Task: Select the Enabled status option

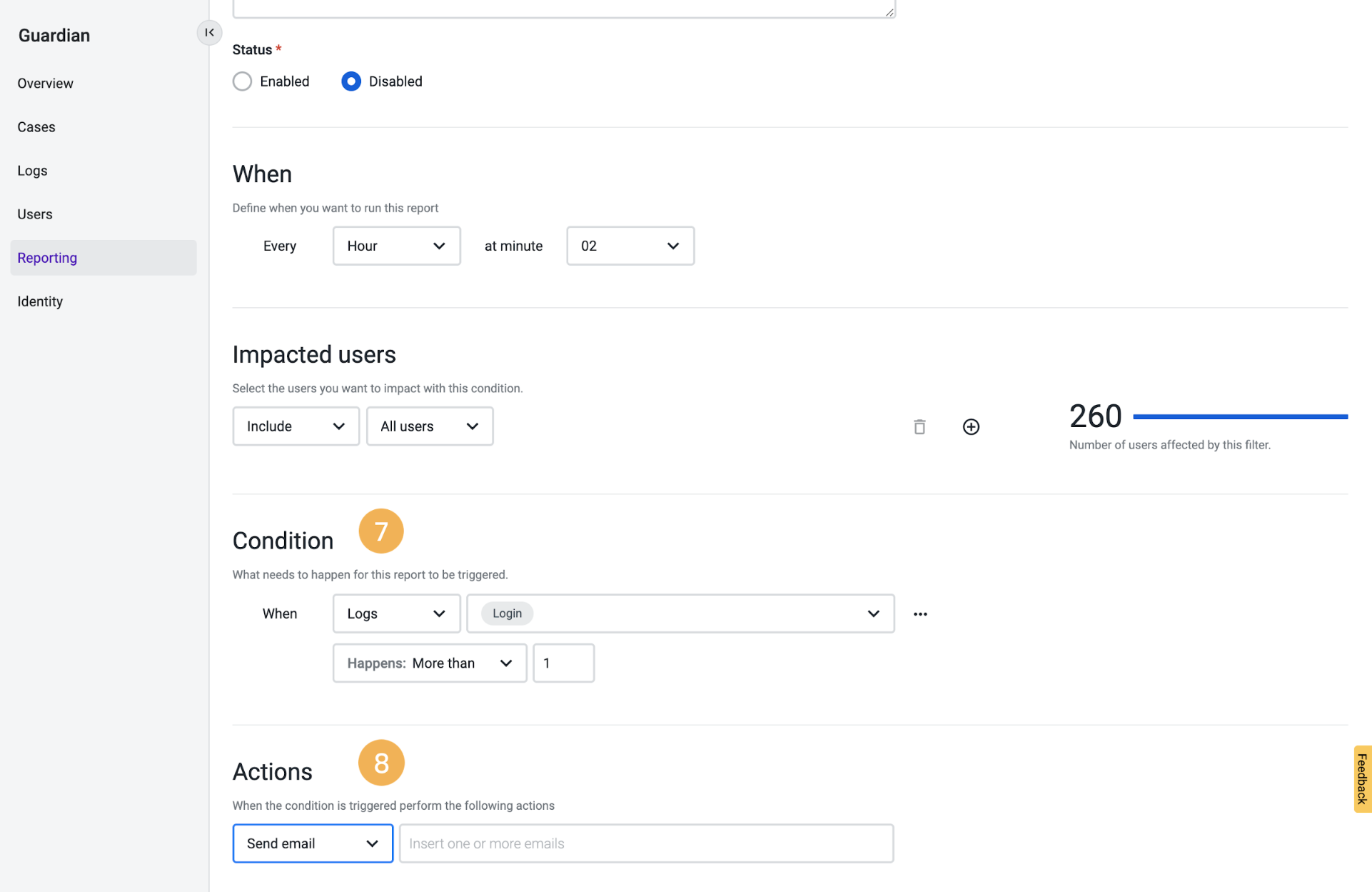Action: [x=242, y=81]
